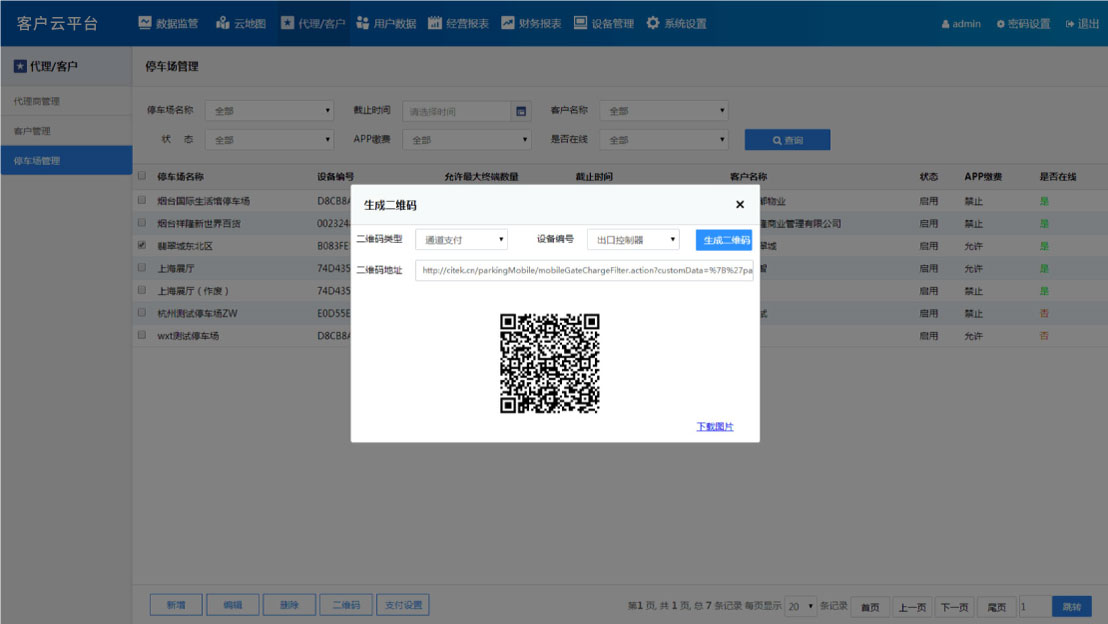This screenshot has width=1108, height=624.
Task: Check the 烟台祥隆新世界百货 row checkbox
Action: 142,223
